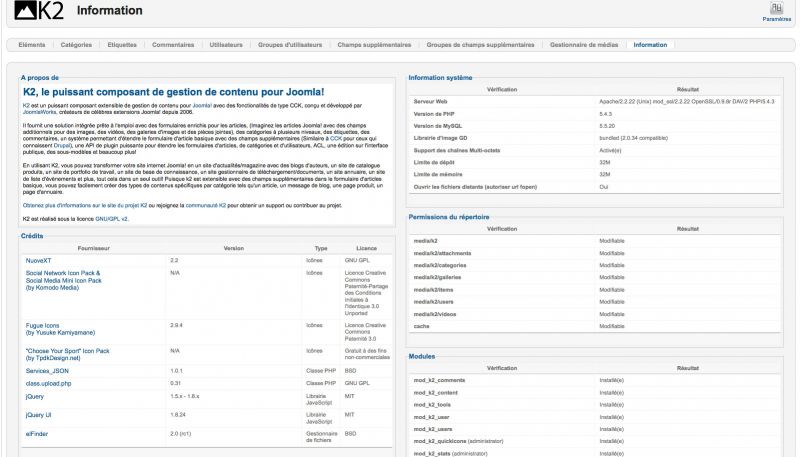Follow the NuoveXT credits link

(x=38, y=261)
